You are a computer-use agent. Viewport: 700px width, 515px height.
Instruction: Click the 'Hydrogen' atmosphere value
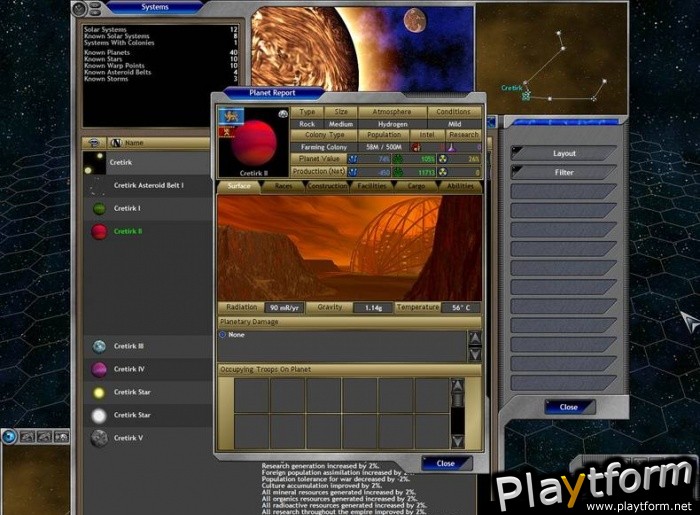pyautogui.click(x=392, y=124)
